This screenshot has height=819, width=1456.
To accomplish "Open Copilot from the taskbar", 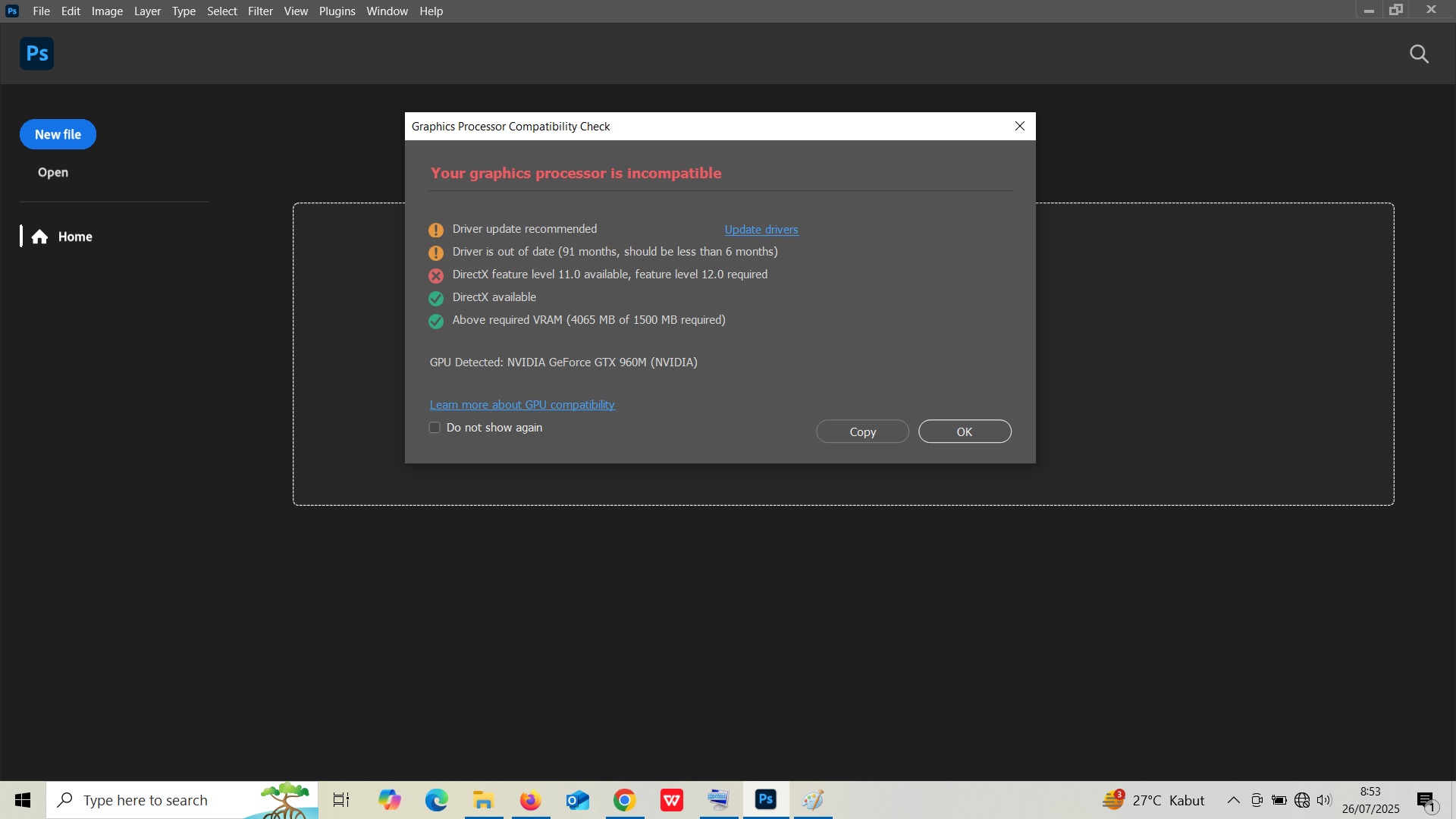I will (389, 800).
